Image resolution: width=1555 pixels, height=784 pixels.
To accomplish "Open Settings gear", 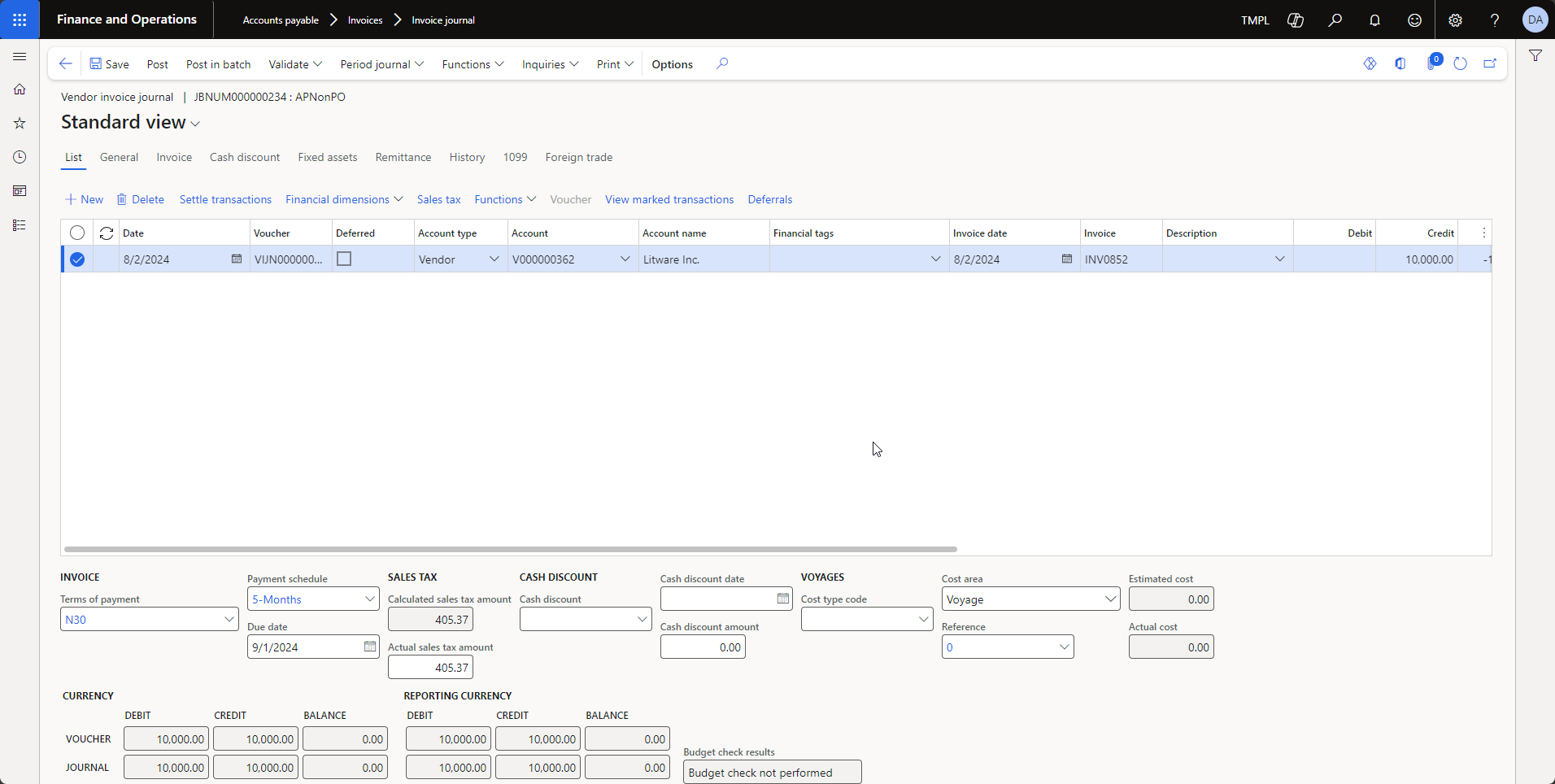I will (1456, 20).
